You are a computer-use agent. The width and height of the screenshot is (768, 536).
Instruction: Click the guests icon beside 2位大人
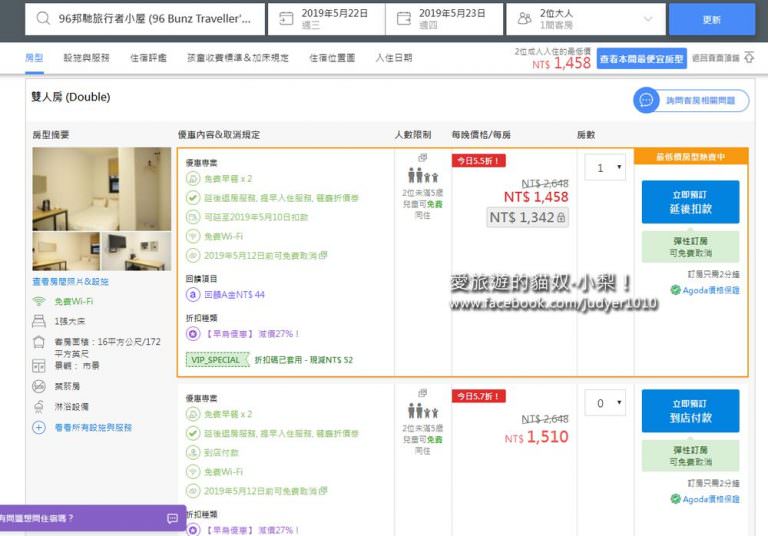coord(526,18)
